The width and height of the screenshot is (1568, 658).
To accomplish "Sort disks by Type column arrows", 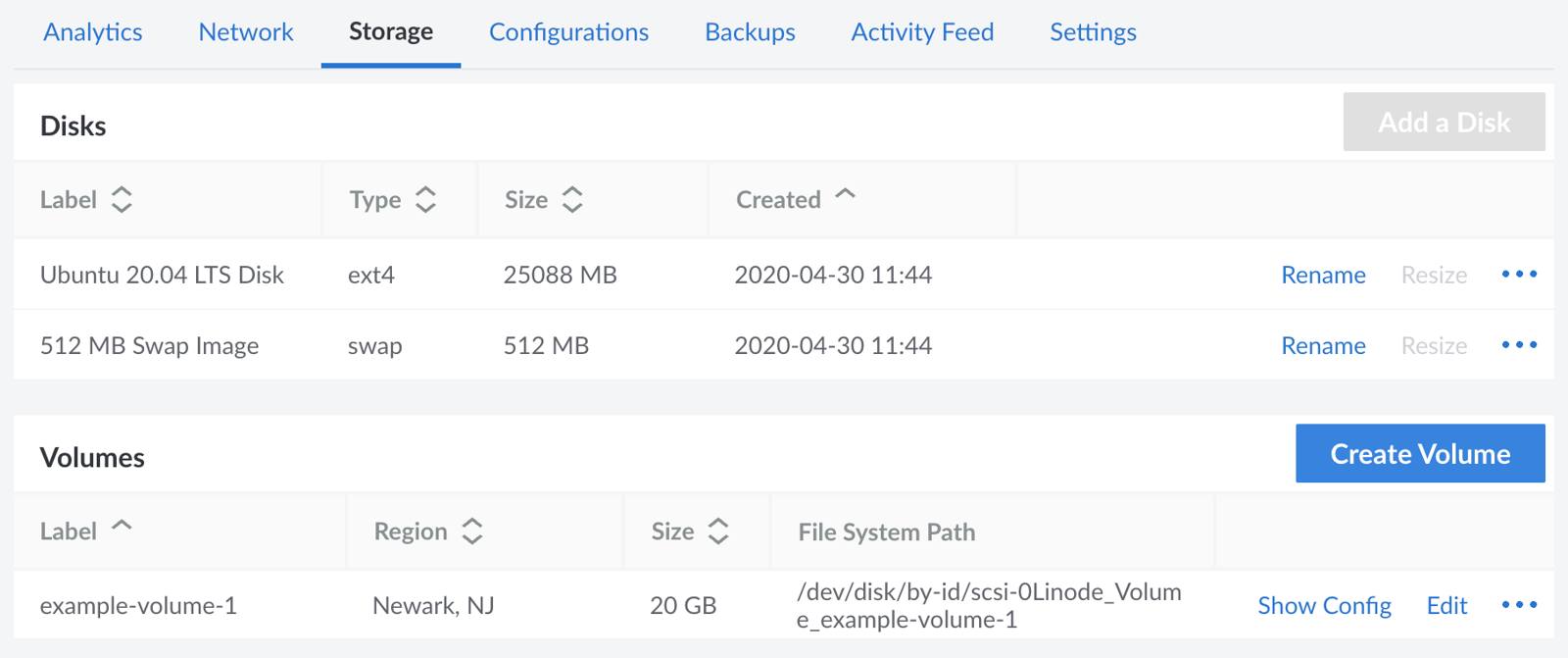I will click(425, 200).
